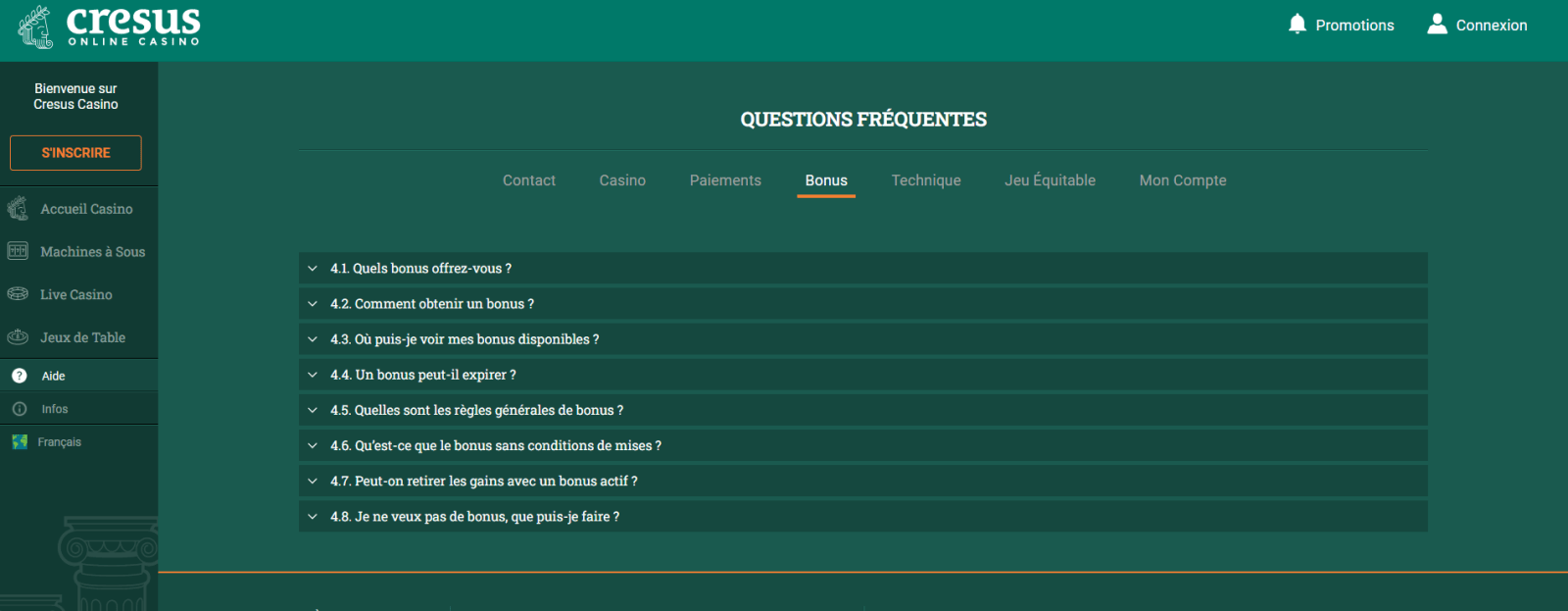Click the Jeux de Table icon
This screenshot has height=611, width=1568.
pyautogui.click(x=18, y=337)
